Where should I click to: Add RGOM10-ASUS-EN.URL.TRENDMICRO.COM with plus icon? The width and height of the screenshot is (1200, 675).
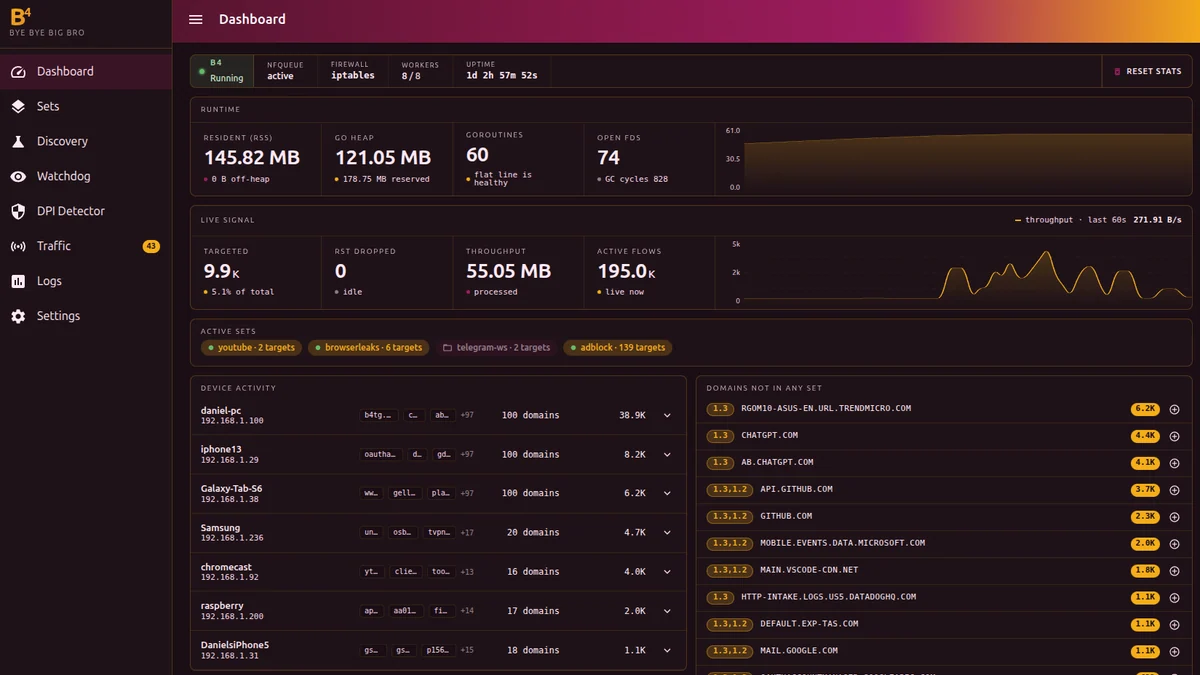pos(1174,409)
